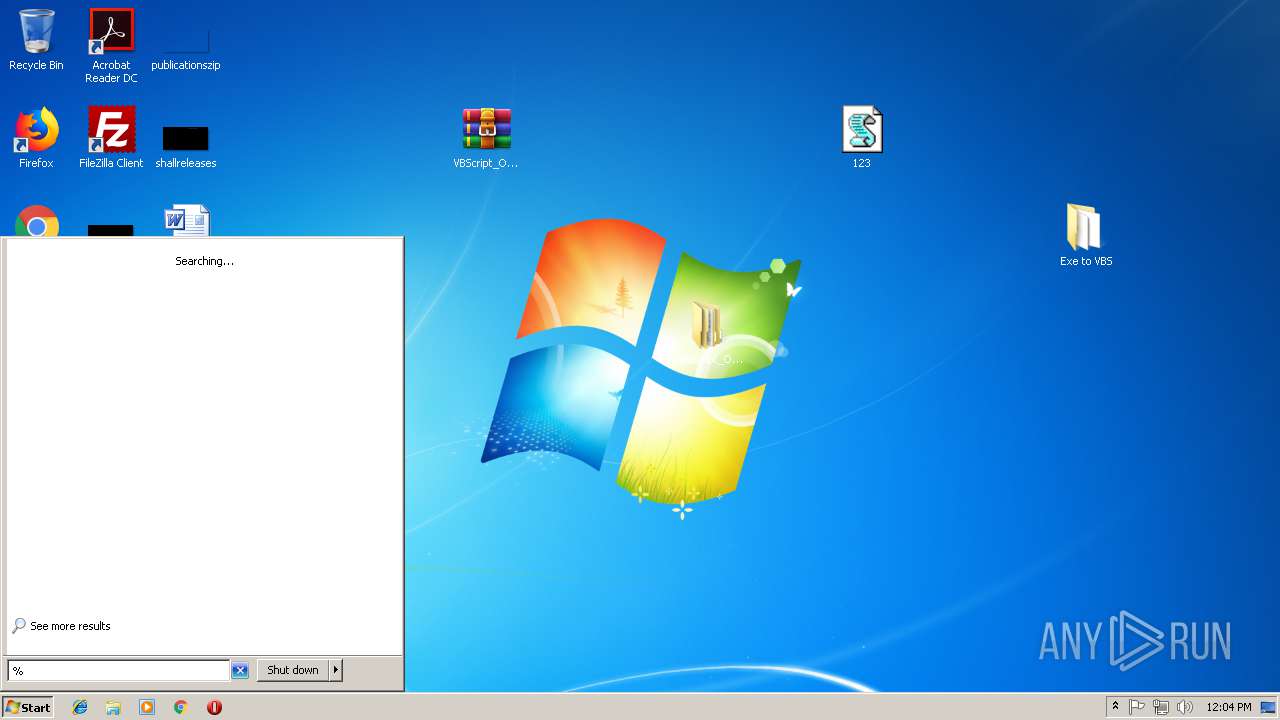This screenshot has height=720, width=1280.
Task: Select the Word document desktop icon
Action: coord(186,221)
